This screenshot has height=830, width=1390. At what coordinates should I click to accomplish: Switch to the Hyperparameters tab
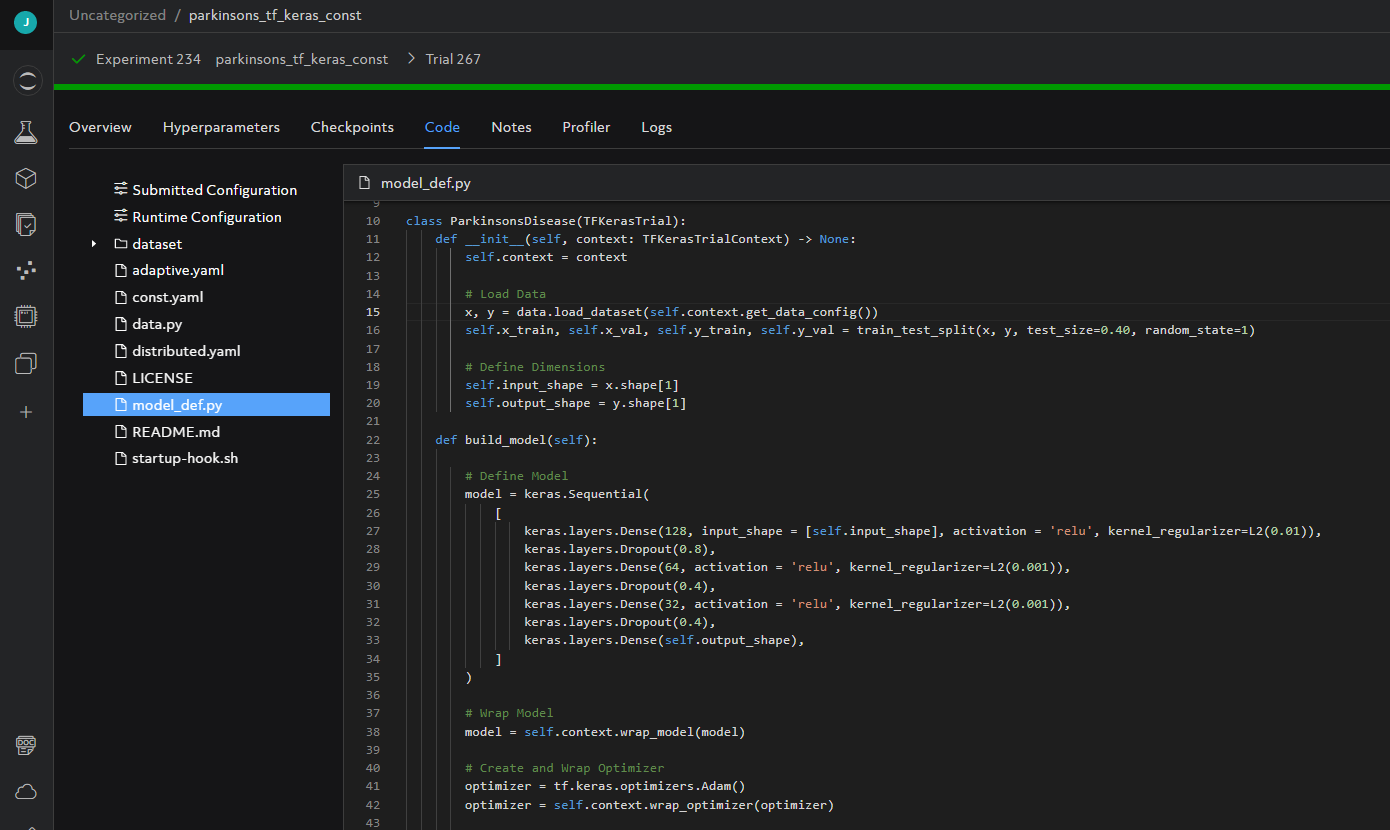click(x=221, y=127)
